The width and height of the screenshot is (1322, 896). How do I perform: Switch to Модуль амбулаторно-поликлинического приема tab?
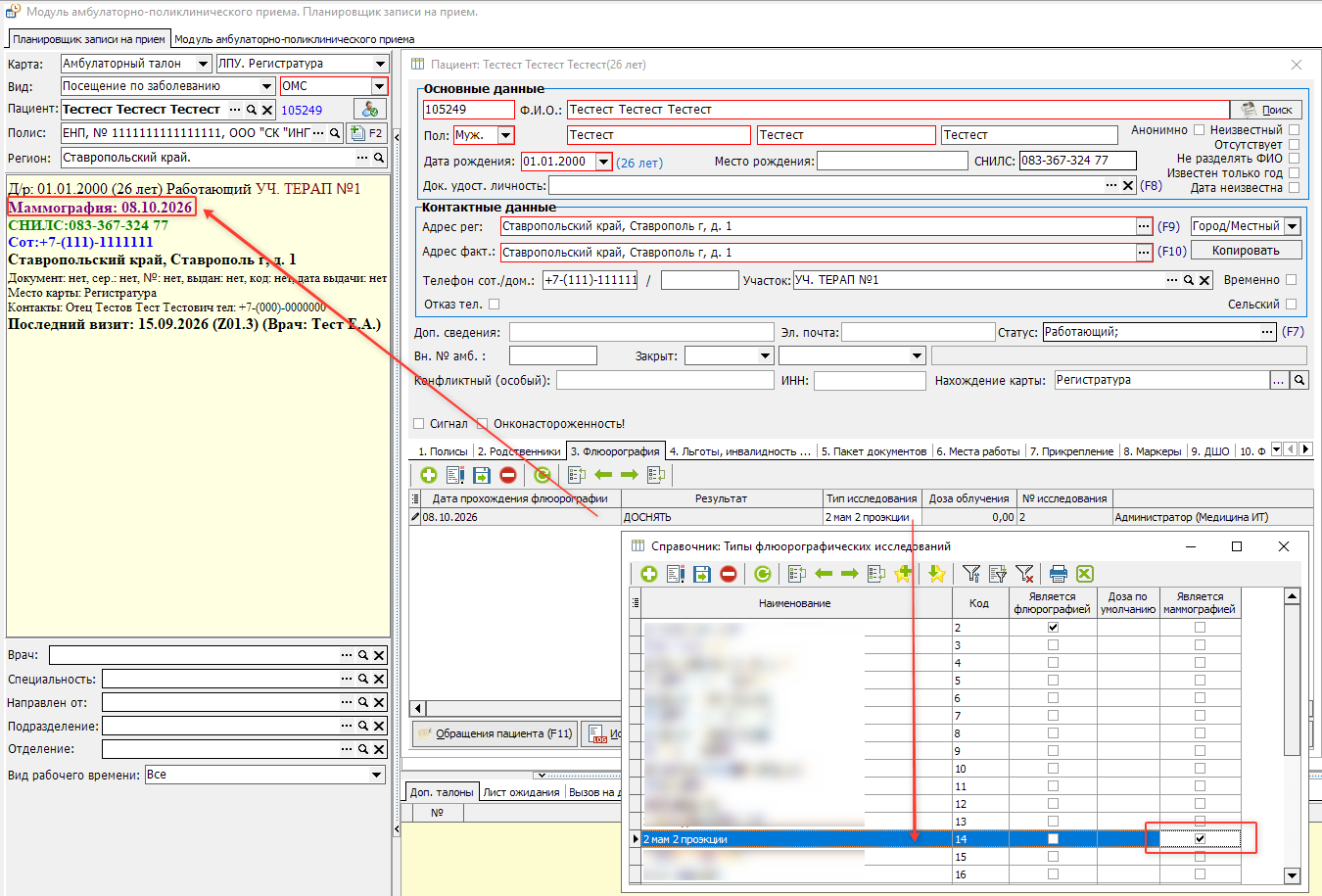pos(294,39)
